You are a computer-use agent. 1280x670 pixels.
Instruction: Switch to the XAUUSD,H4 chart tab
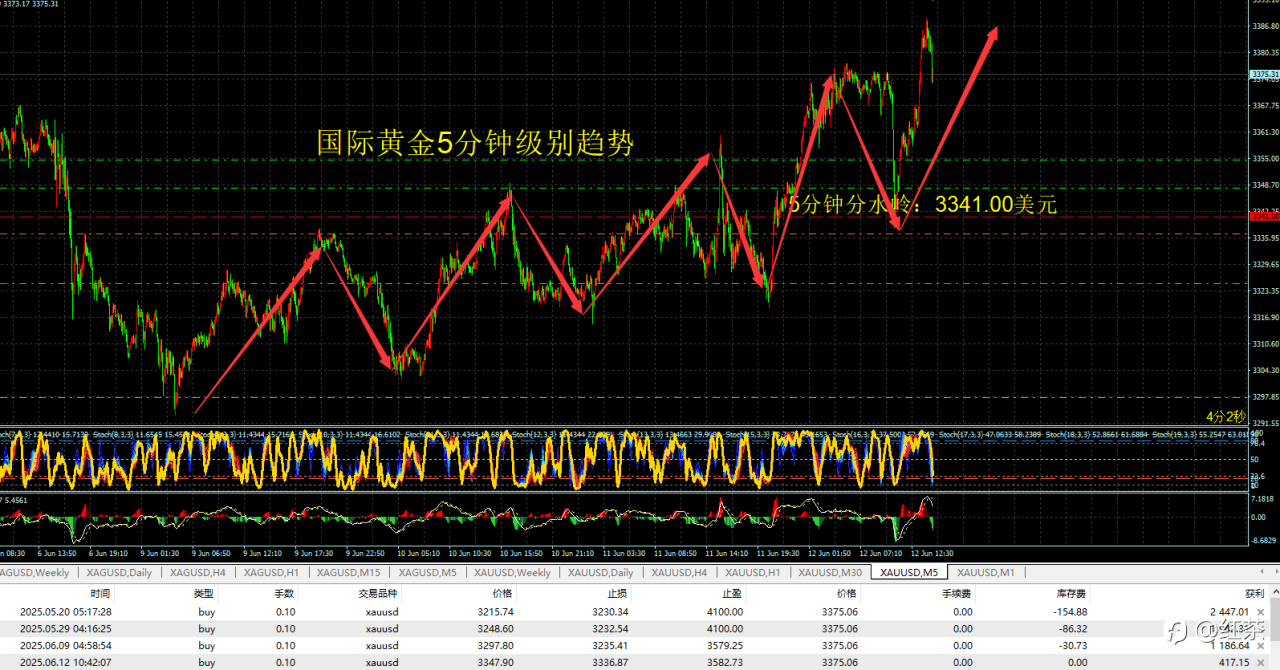[680, 573]
